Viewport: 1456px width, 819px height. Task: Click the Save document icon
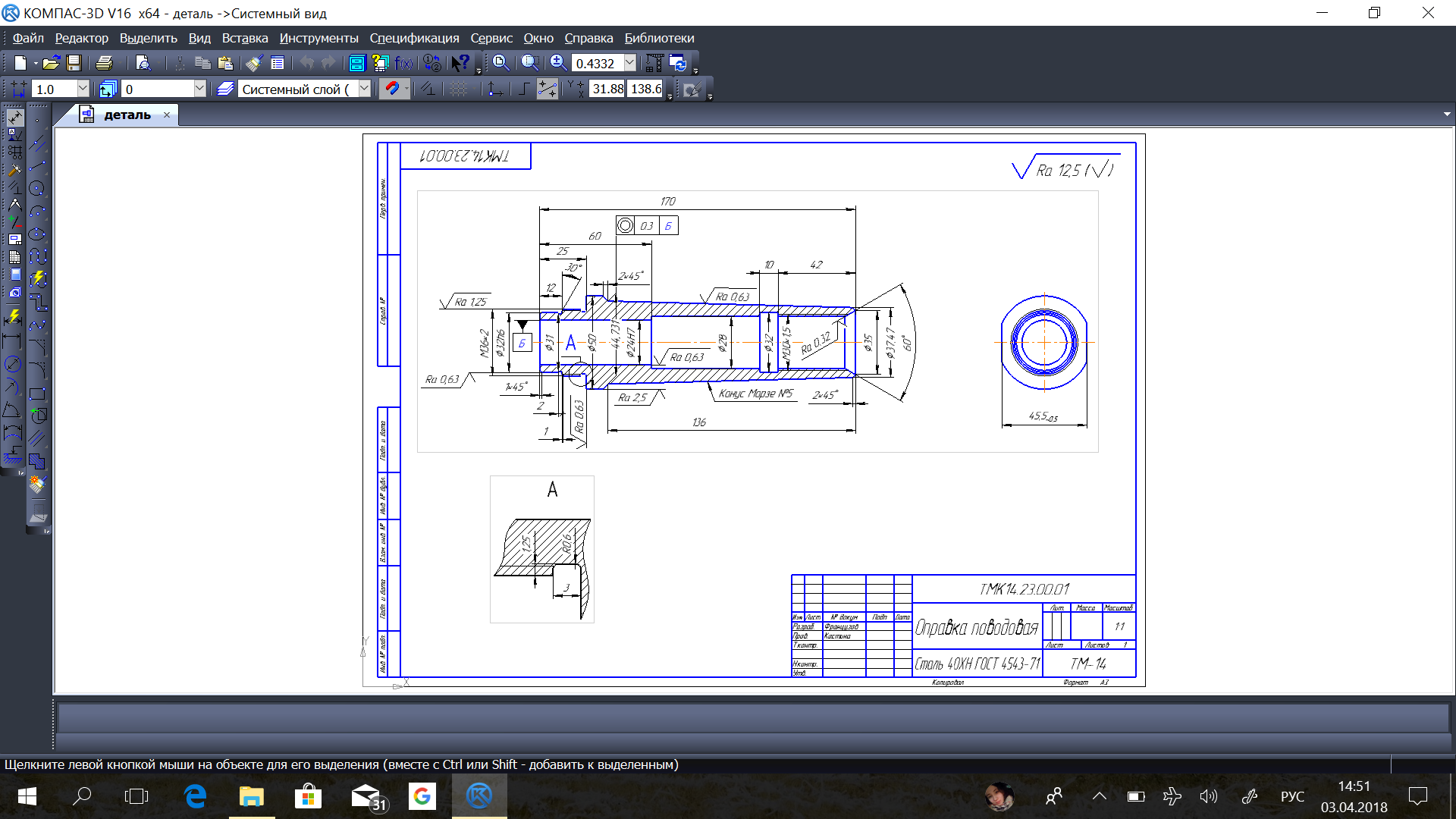point(74,63)
